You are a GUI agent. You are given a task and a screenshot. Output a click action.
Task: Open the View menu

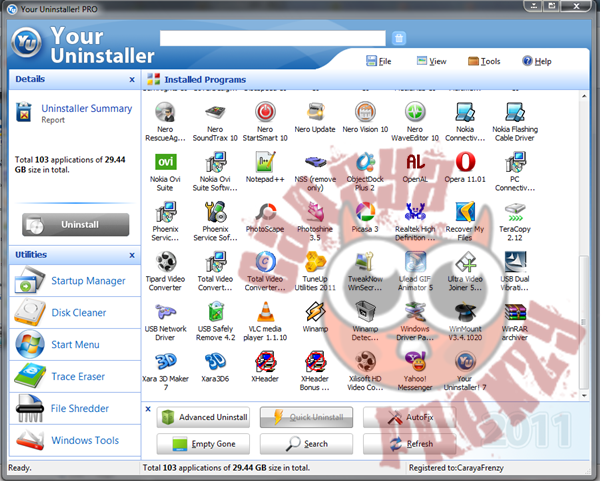click(x=432, y=61)
